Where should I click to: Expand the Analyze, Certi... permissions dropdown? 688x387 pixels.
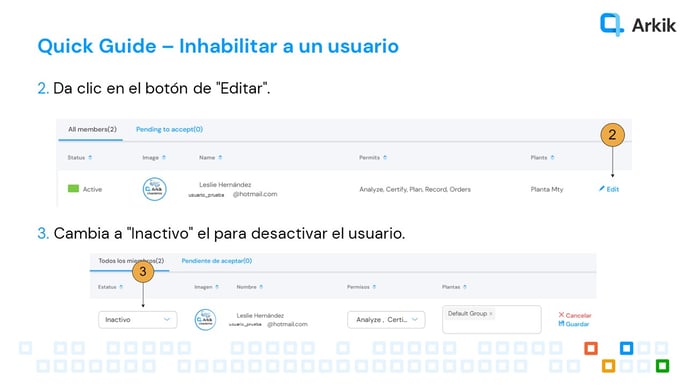coord(386,320)
